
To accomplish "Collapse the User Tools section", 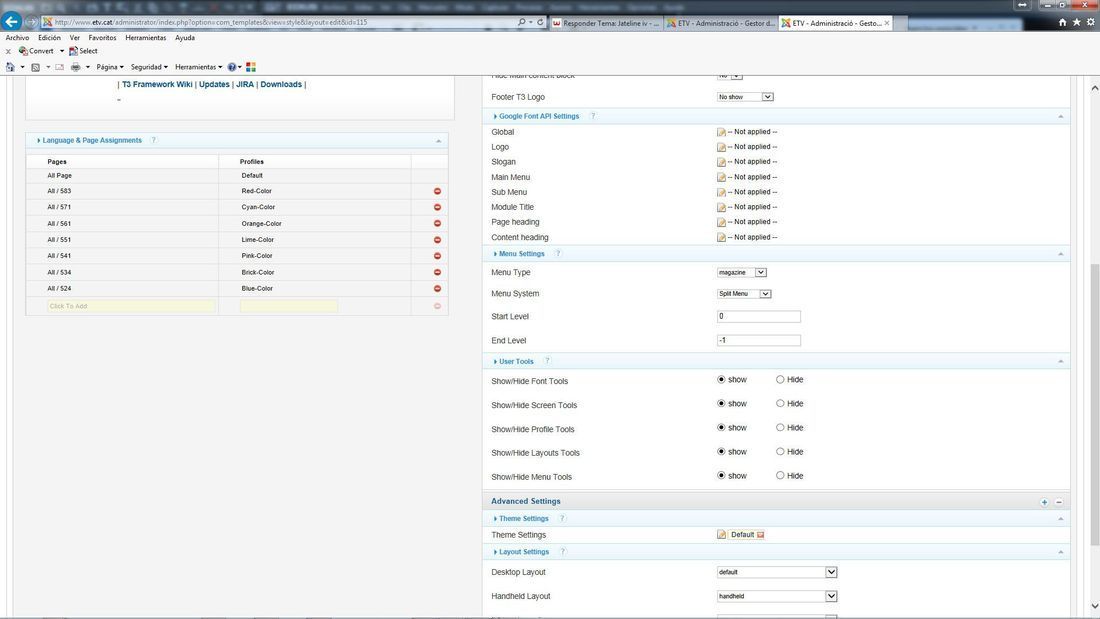I will [1061, 361].
